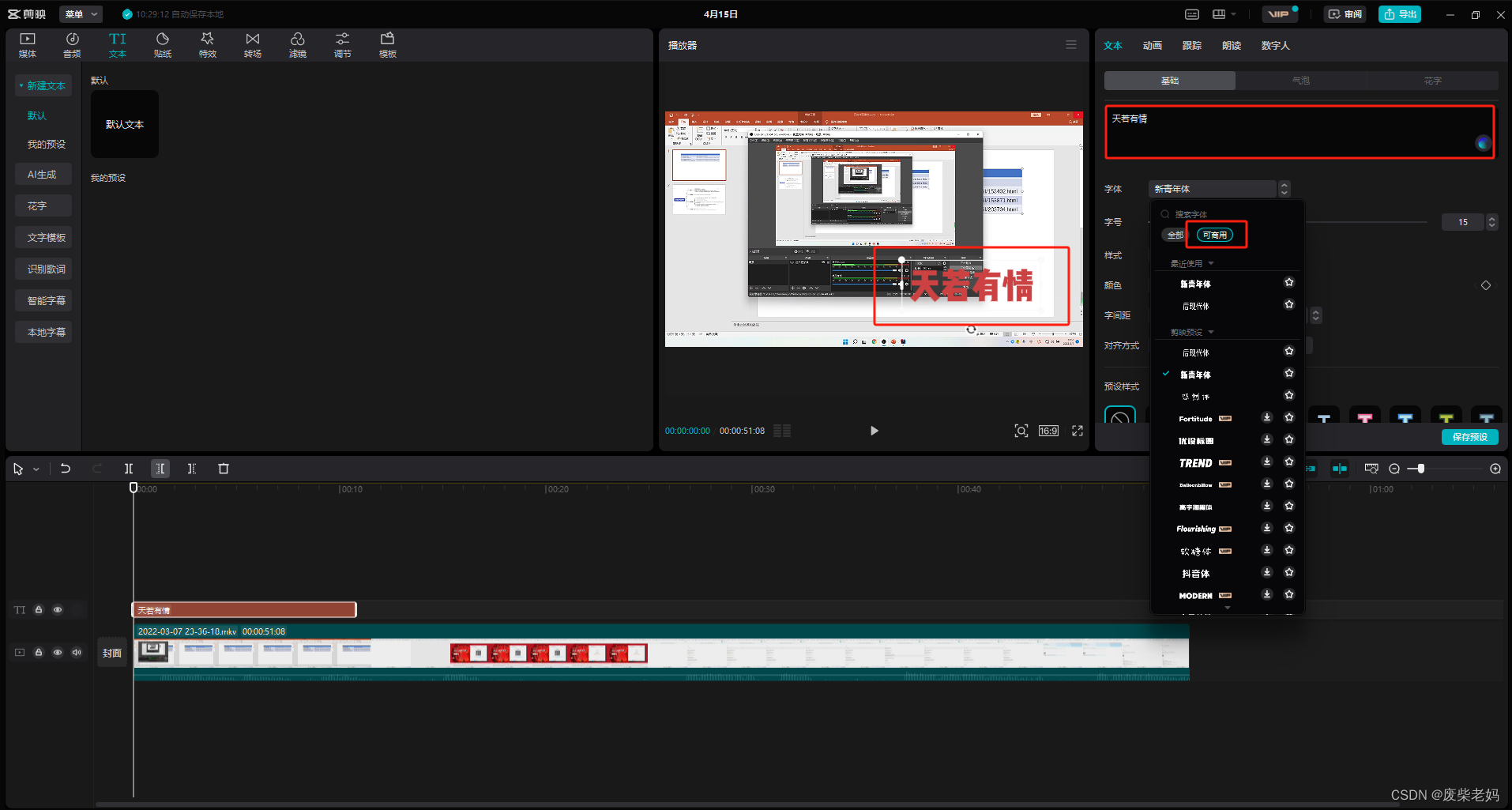The width and height of the screenshot is (1512, 810).
Task: Delete right of playhead trim tool
Action: click(x=192, y=469)
